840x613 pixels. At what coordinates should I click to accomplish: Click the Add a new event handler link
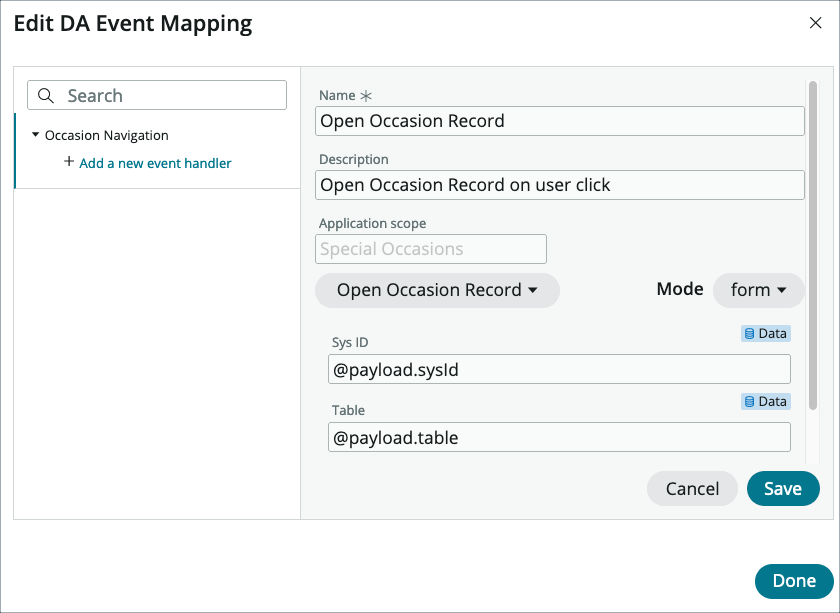(155, 162)
